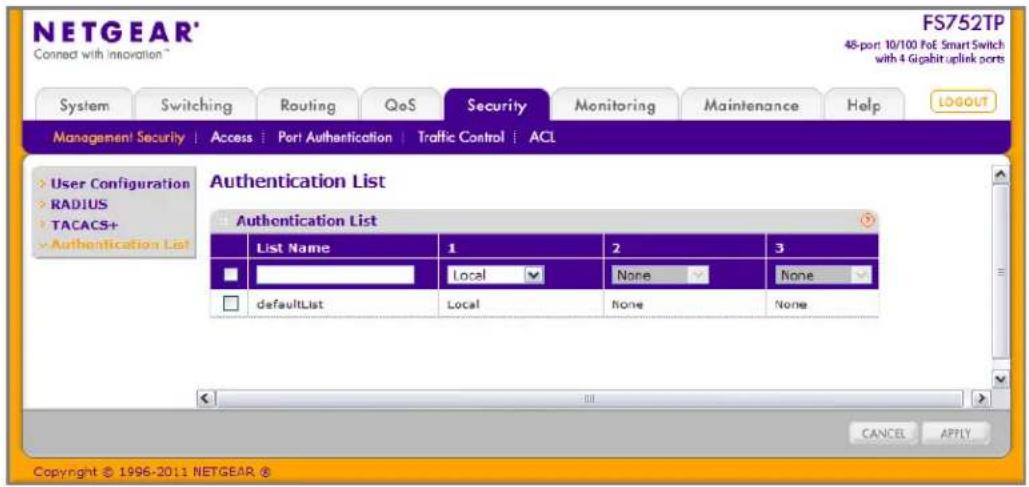The width and height of the screenshot is (1029, 487).
Task: Open the method 2 None dropdown
Action: (662, 275)
